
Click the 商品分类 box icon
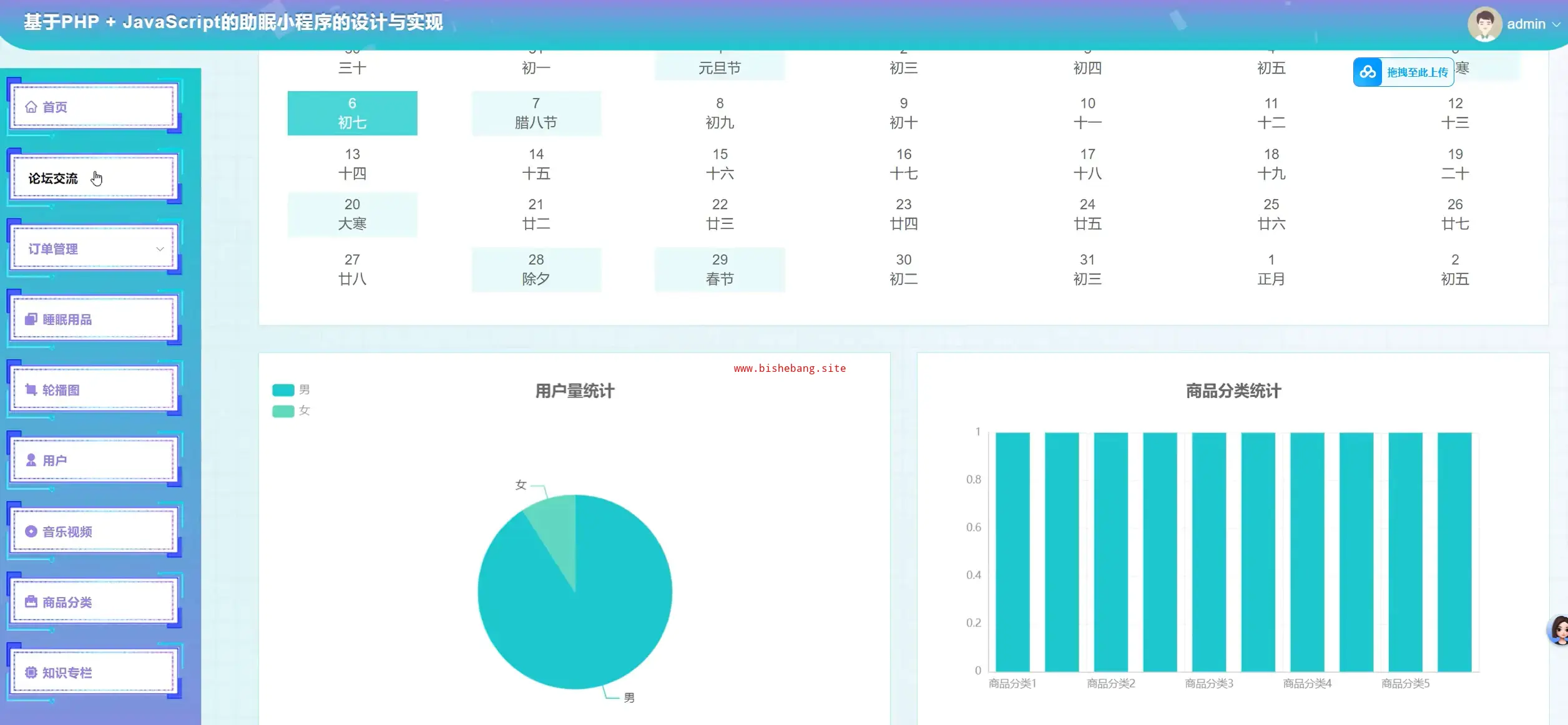31,602
